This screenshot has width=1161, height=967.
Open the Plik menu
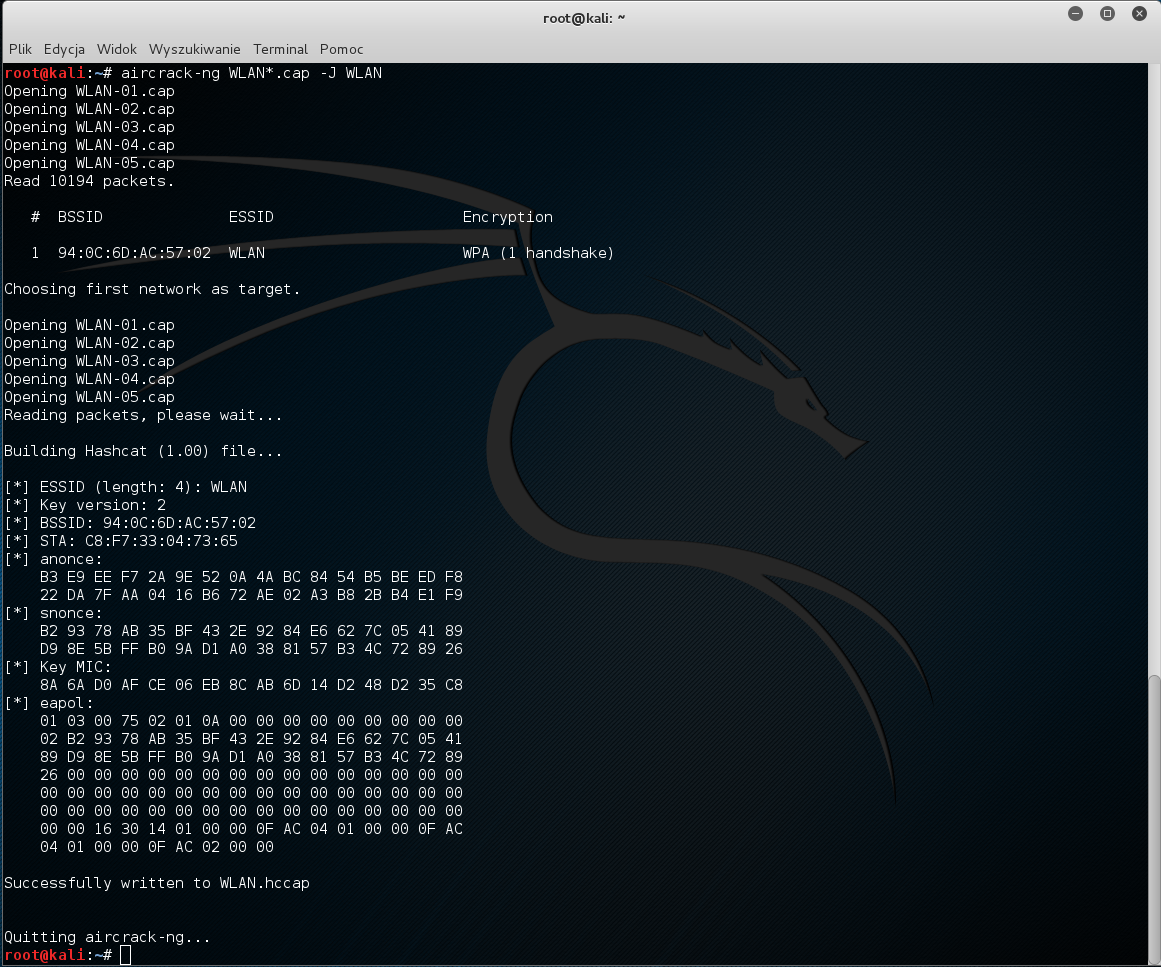20,50
